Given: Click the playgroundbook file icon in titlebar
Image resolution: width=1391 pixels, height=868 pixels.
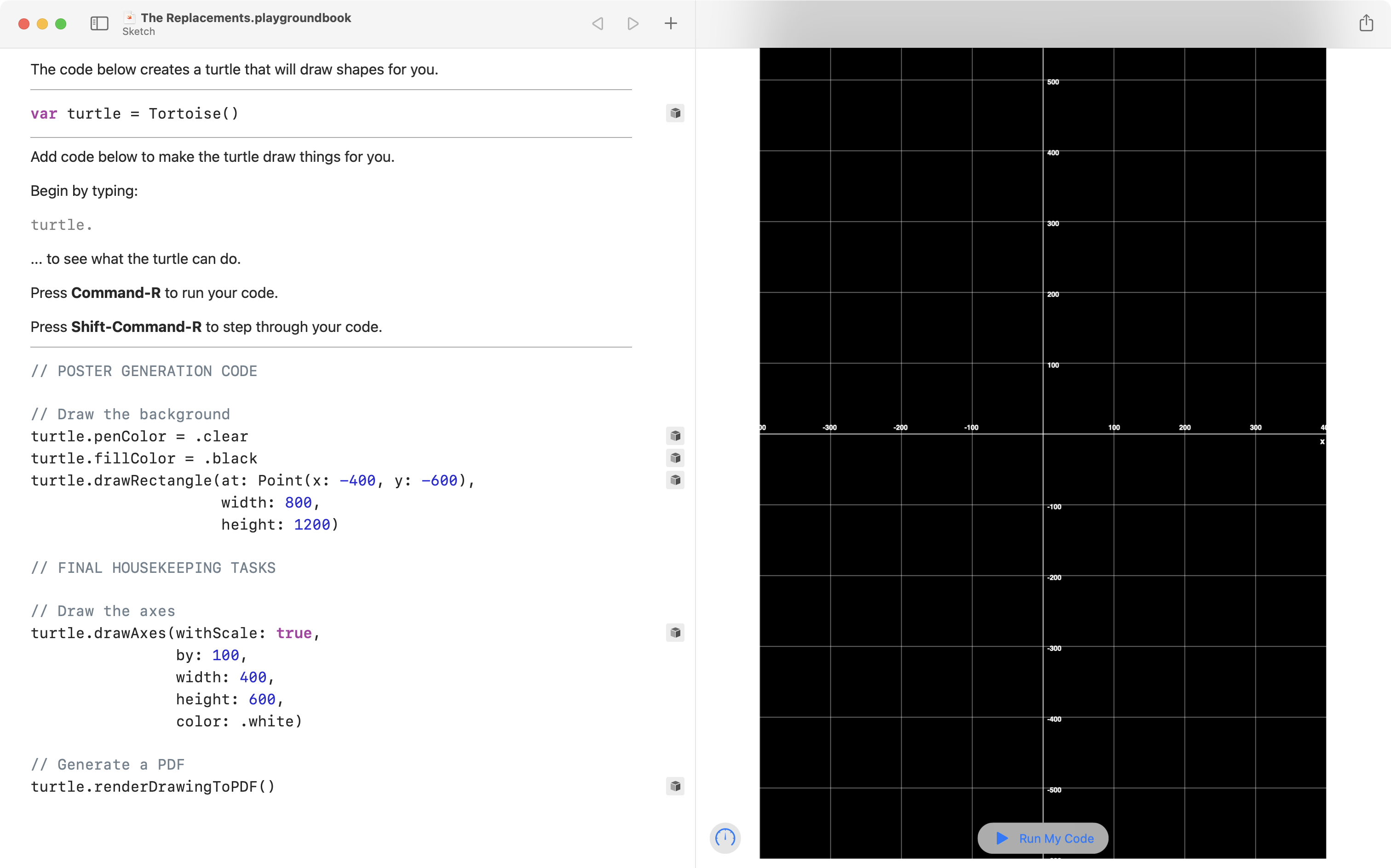Looking at the screenshot, I should click(129, 18).
